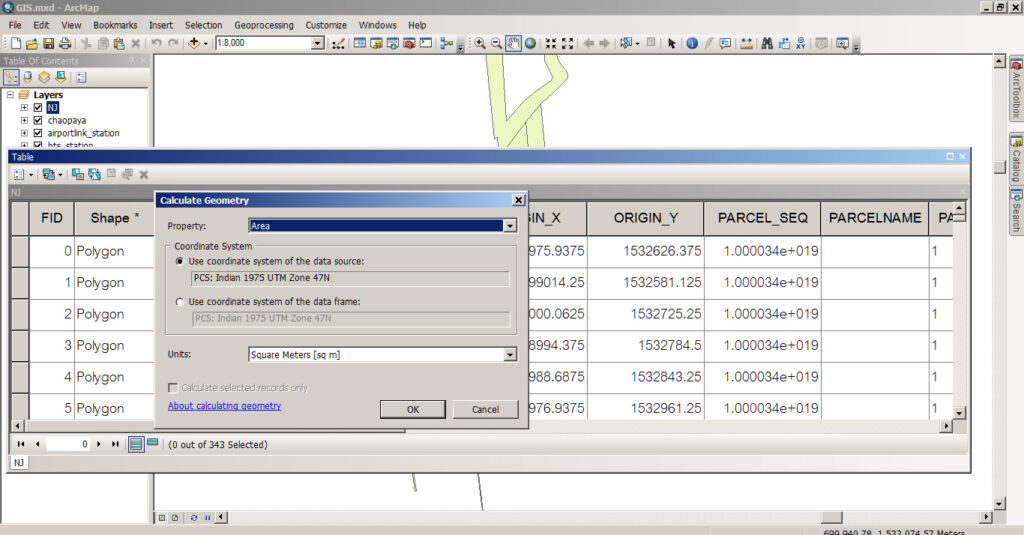Screen dimensions: 1024x535
Task: Click the Switch Selection table icon
Action: pos(94,174)
